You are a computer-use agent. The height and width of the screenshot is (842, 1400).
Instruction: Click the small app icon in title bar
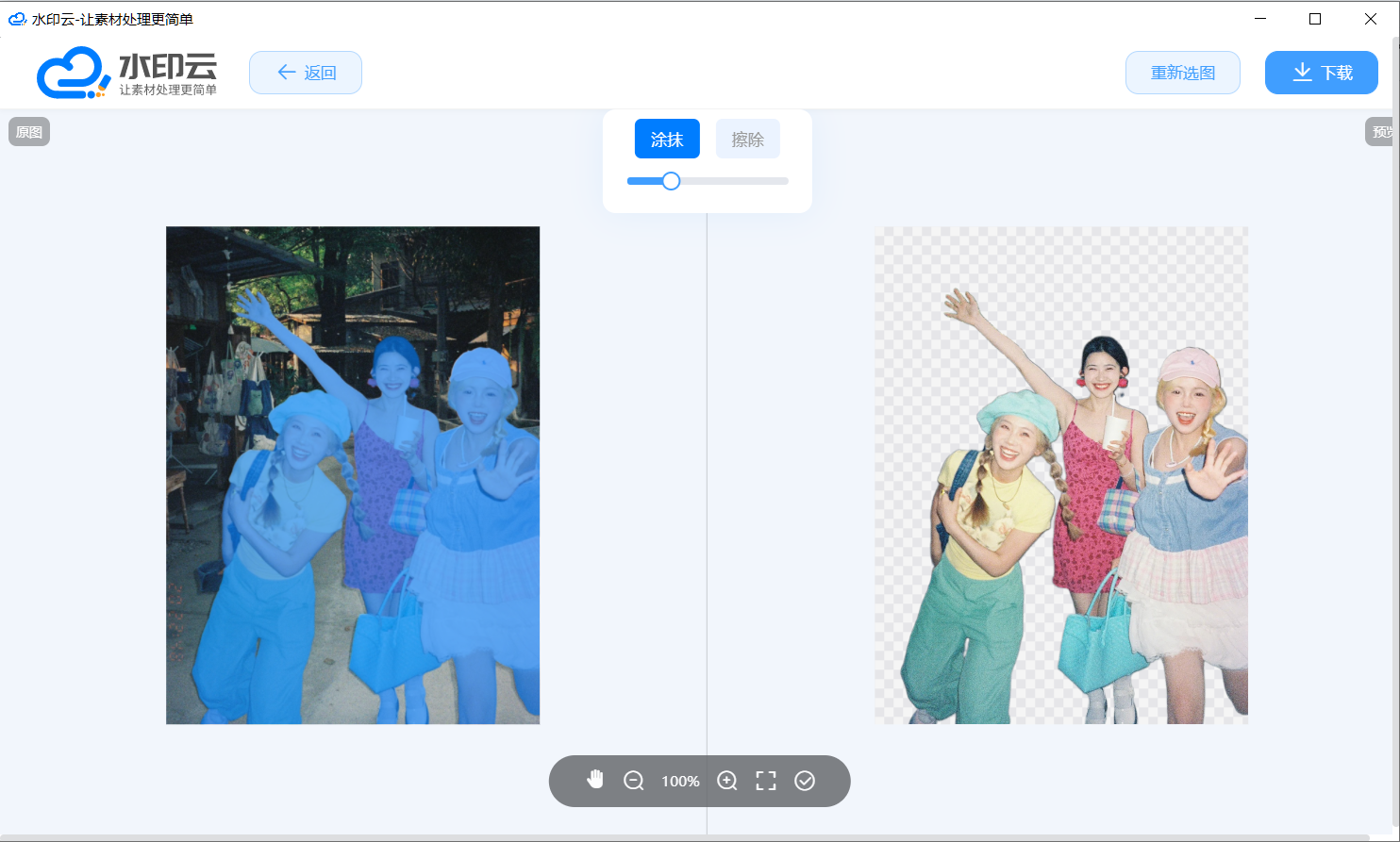pos(16,19)
